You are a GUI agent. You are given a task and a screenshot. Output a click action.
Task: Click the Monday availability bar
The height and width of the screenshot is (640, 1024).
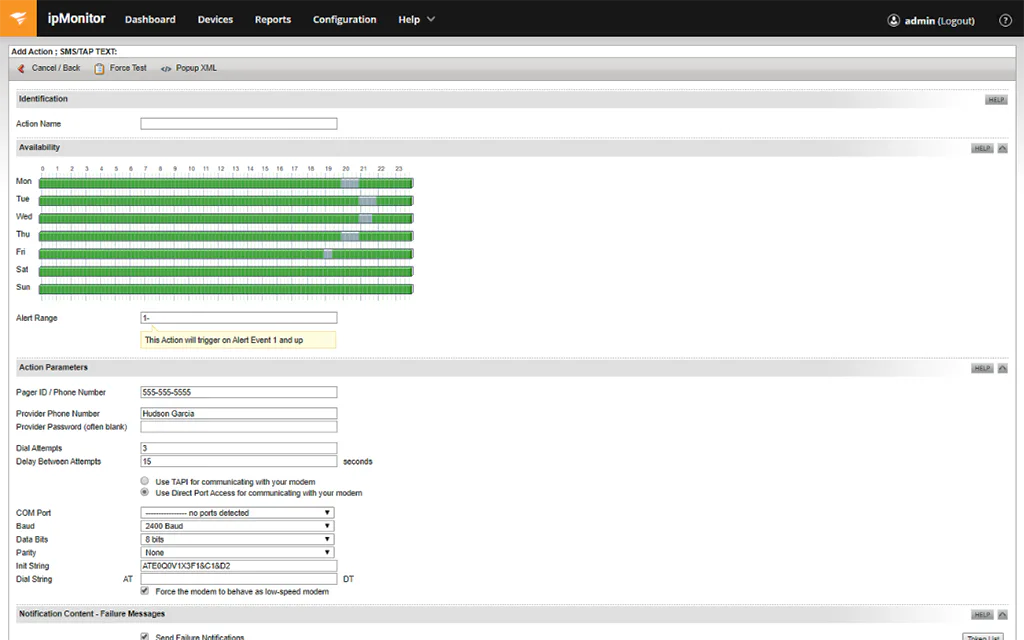(226, 184)
